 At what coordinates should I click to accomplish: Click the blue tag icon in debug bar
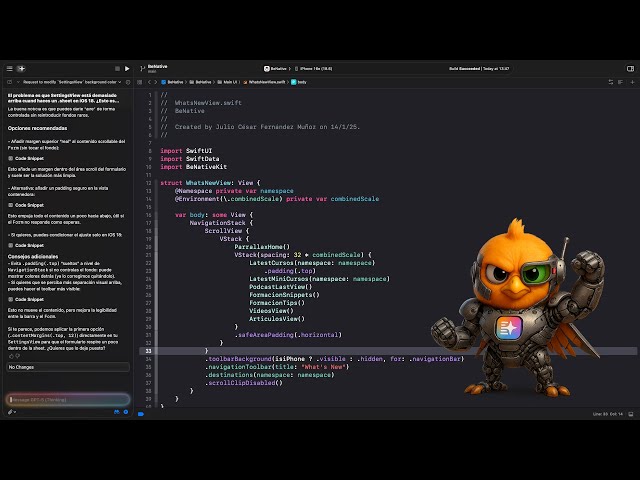(141, 414)
